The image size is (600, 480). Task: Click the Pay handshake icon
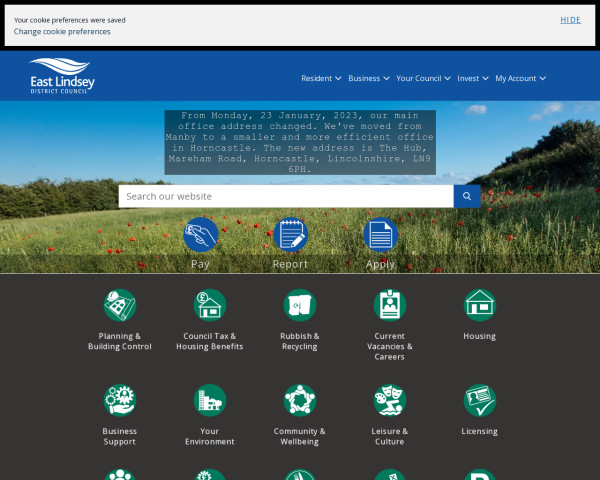pos(201,235)
